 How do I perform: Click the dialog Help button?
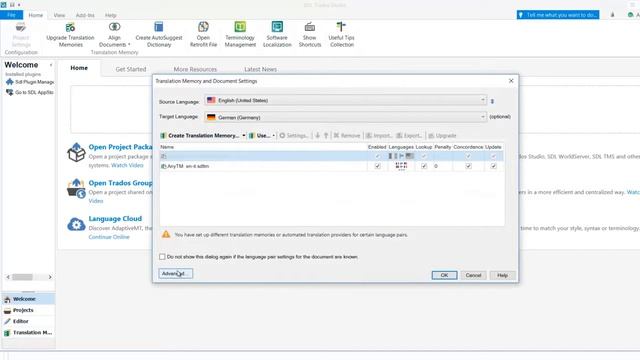pos(502,275)
